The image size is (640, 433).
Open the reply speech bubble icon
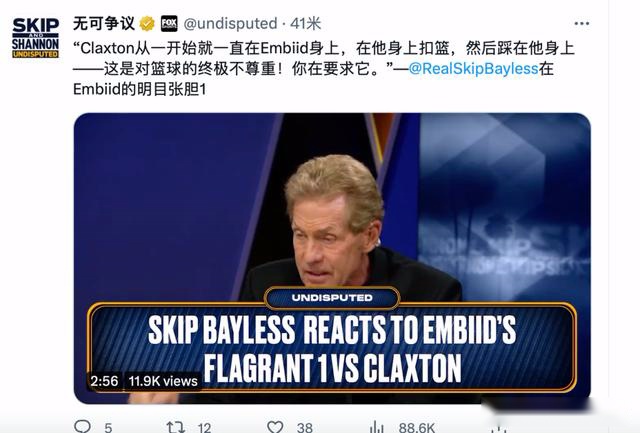click(82, 426)
